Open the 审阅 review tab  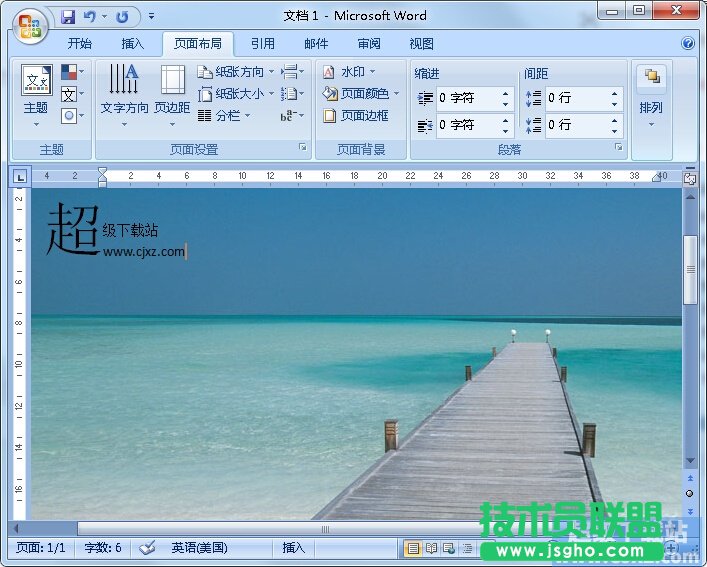pyautogui.click(x=369, y=44)
